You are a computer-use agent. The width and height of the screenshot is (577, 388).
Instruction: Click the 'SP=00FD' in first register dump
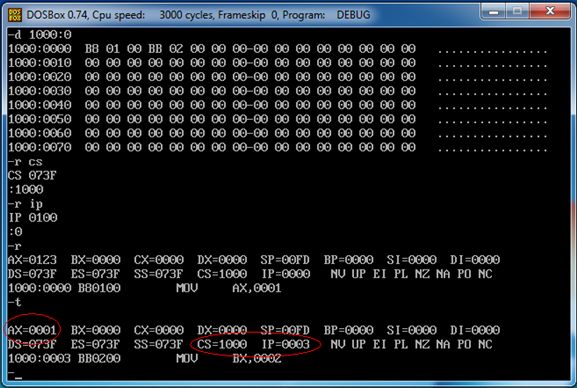[285, 260]
